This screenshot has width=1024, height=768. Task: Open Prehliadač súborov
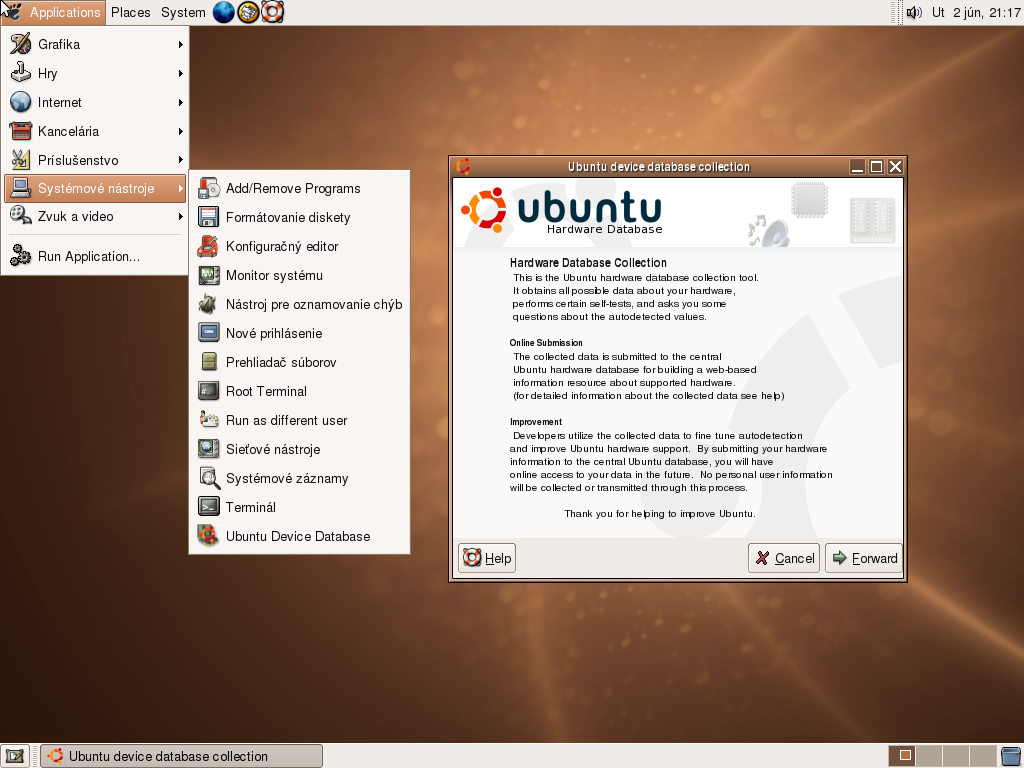[x=299, y=362]
